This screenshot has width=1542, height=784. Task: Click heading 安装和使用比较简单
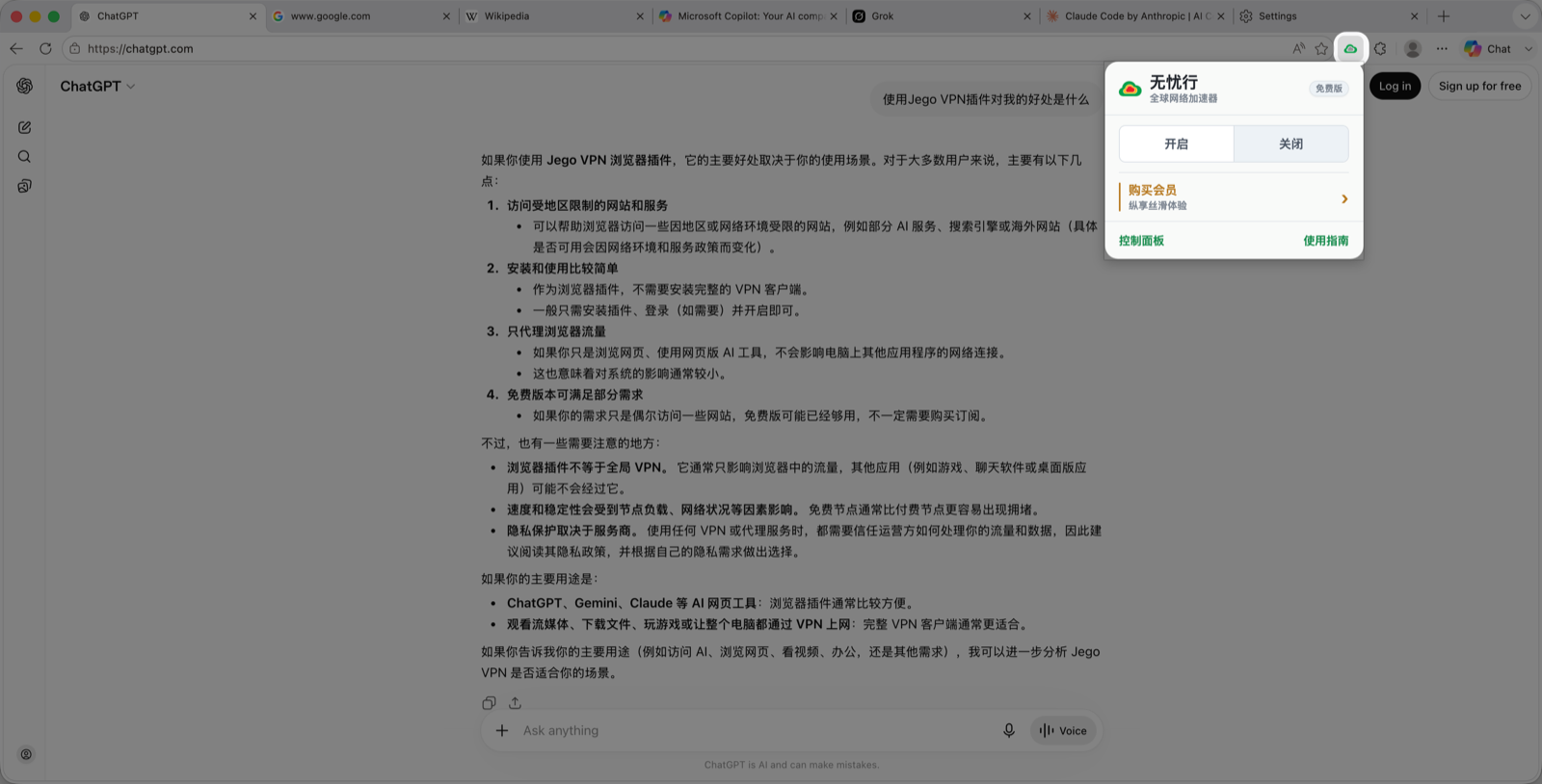563,269
